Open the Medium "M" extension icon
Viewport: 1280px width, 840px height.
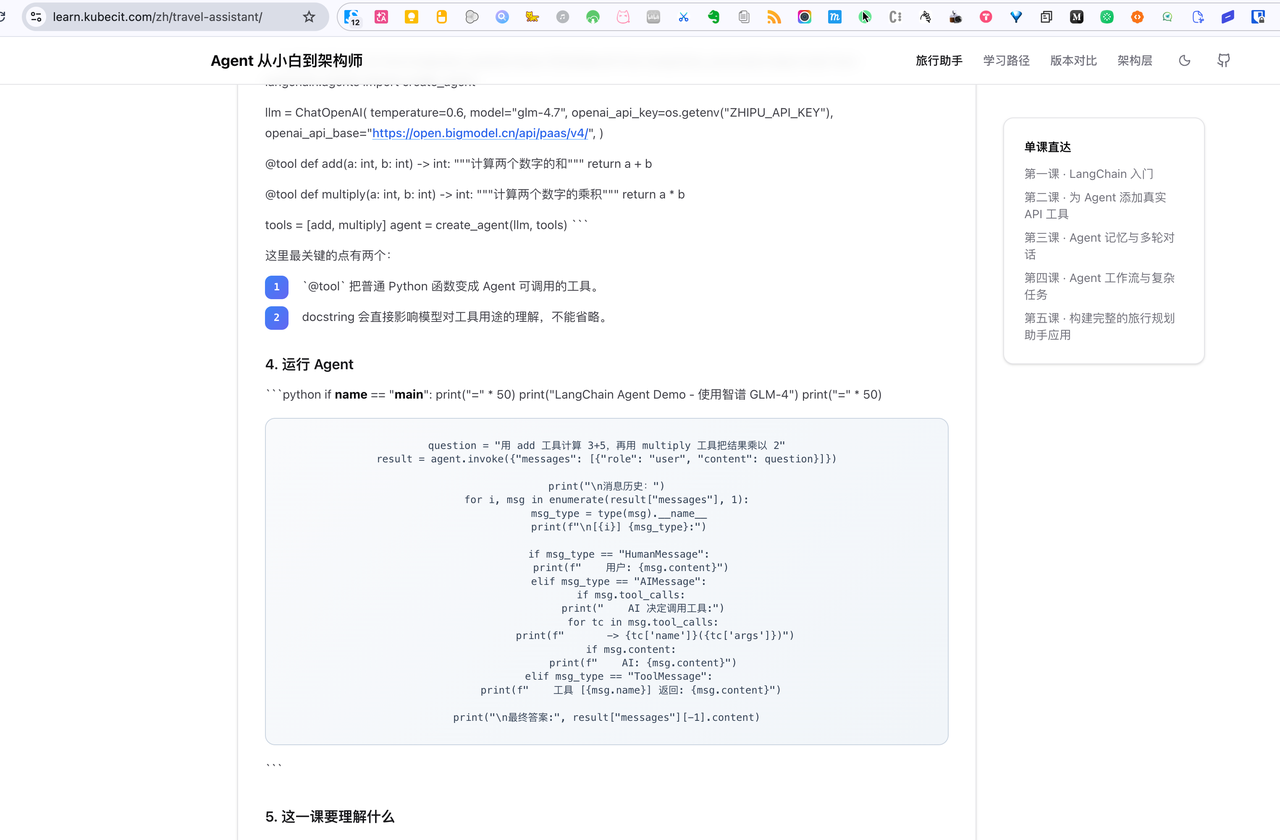coord(1076,17)
